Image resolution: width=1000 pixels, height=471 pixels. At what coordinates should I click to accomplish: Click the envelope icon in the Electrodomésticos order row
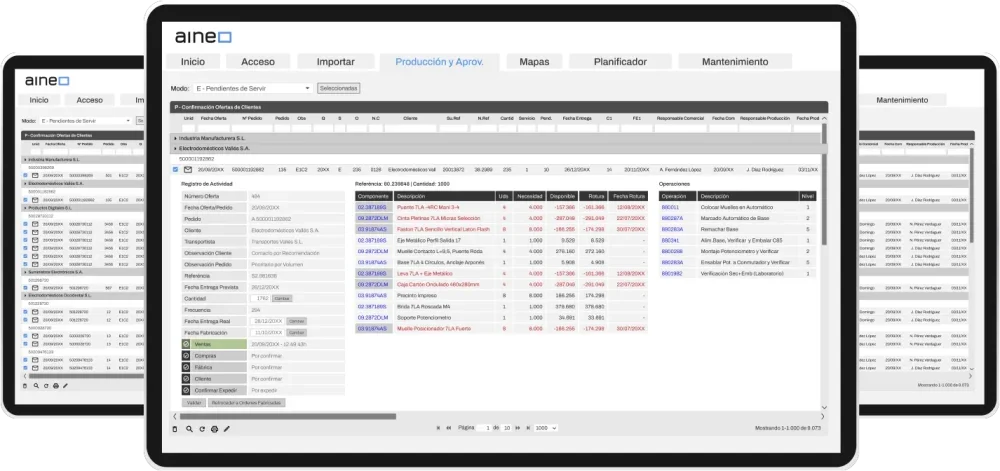pyautogui.click(x=188, y=170)
